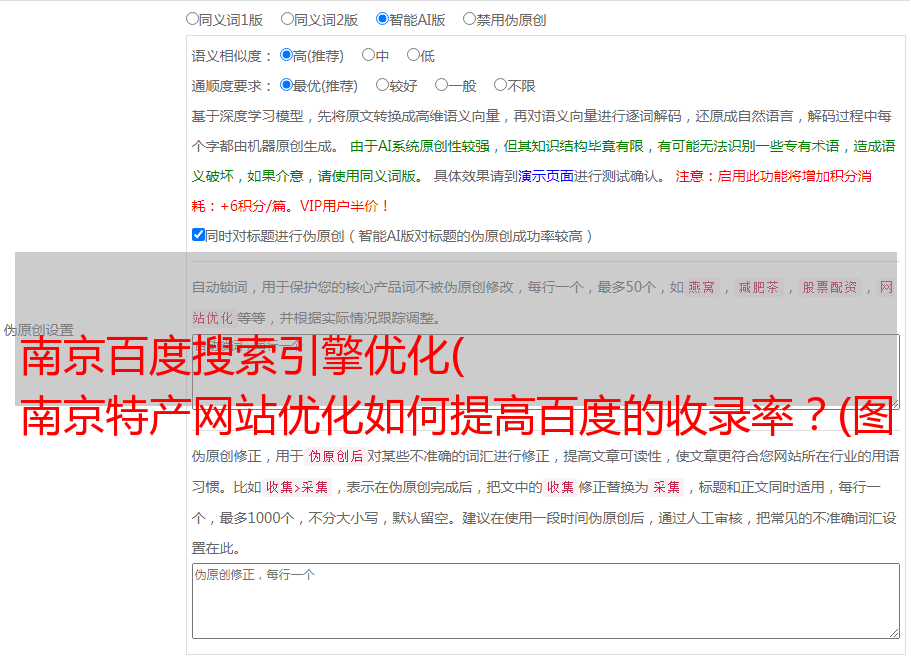Click the 减肥茶 example tag
Viewport: 911px width, 658px height.
click(759, 287)
